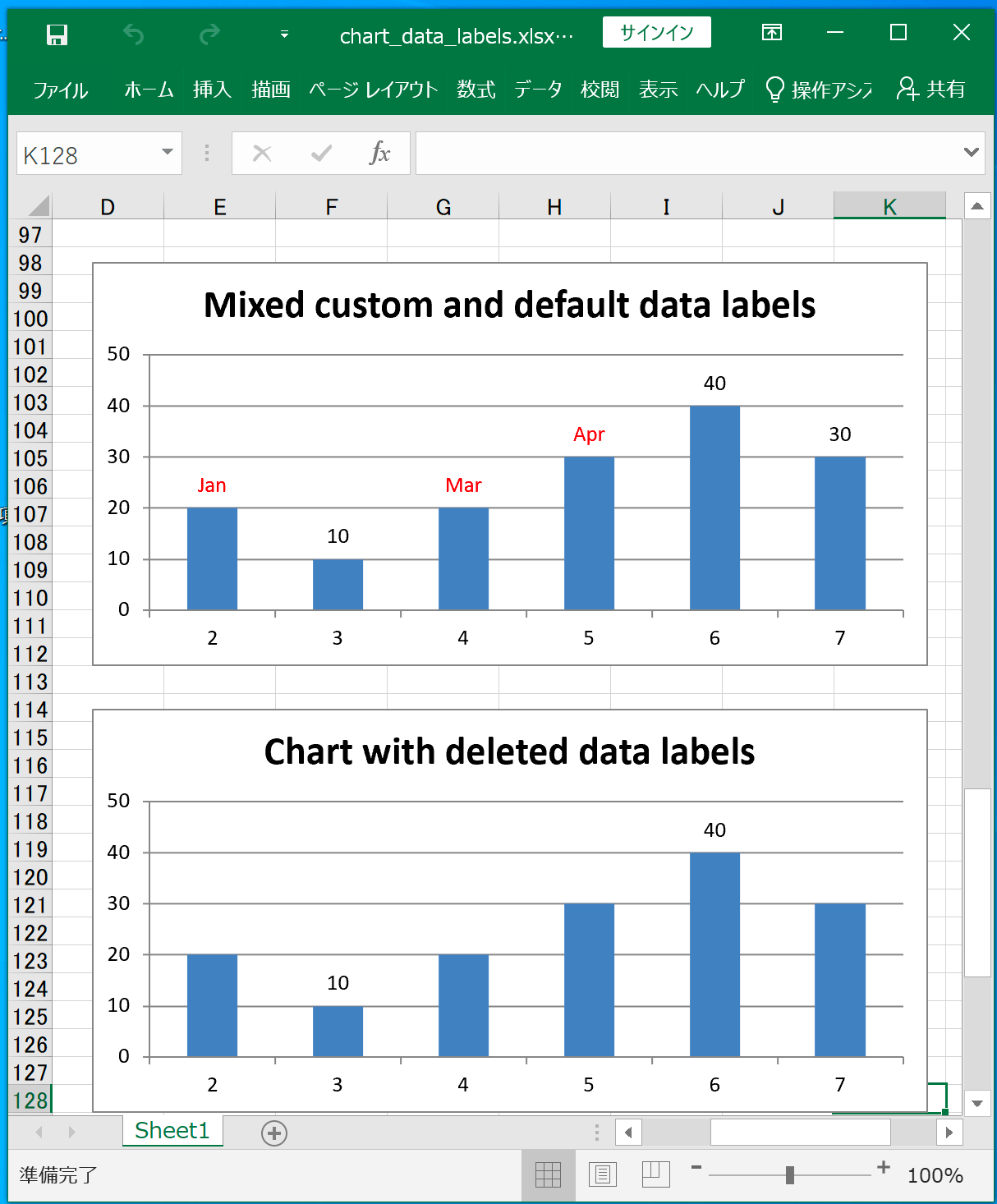Click the previous sheet navigation arrow
This screenshot has width=997, height=1204.
coord(39,1132)
